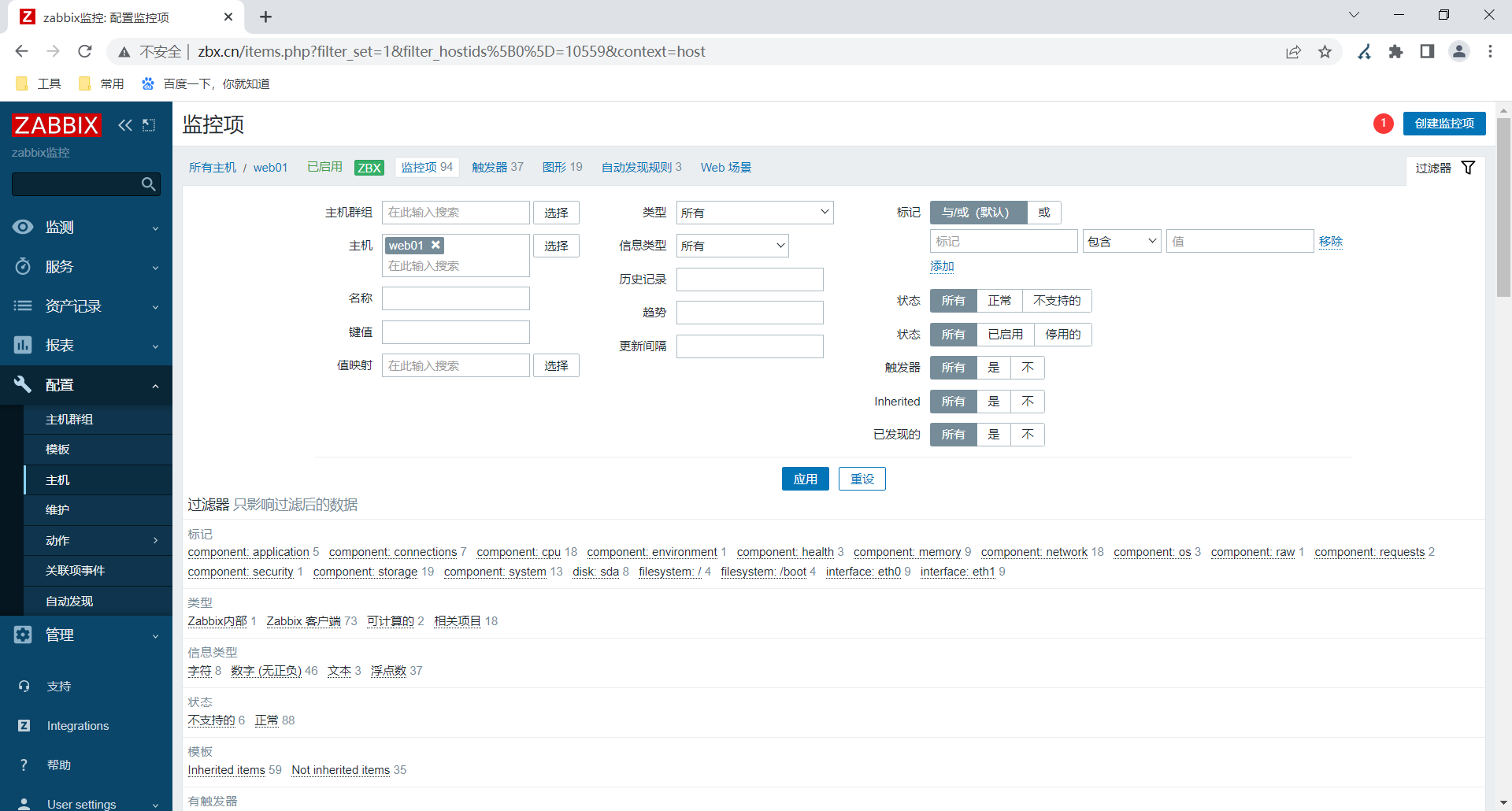Select 或 tag mode

1044,213
